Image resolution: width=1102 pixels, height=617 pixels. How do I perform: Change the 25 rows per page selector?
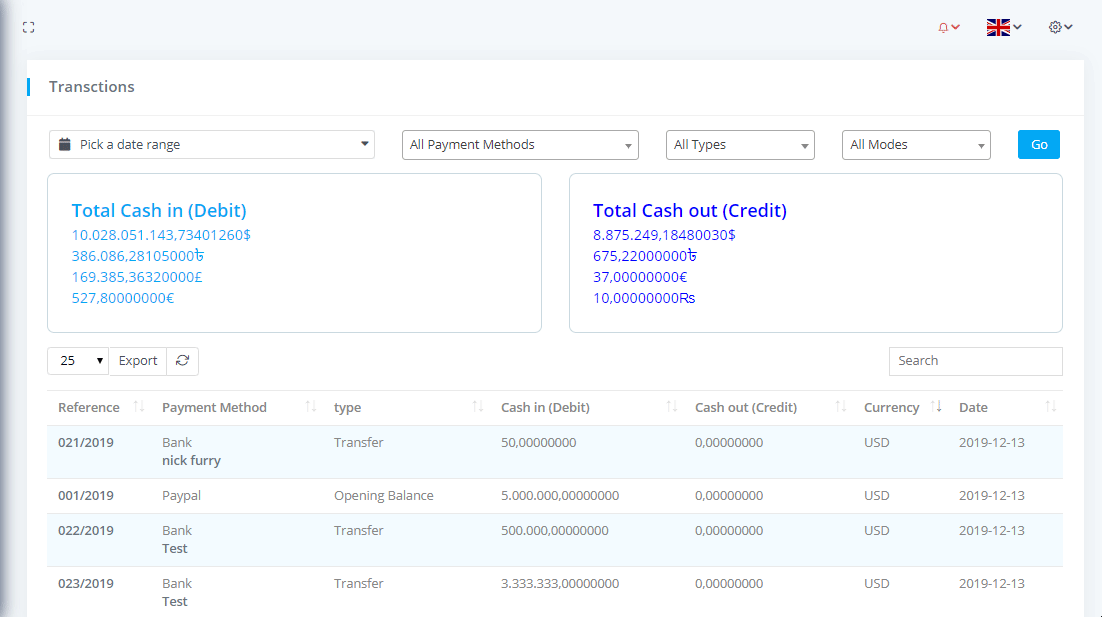tap(78, 361)
